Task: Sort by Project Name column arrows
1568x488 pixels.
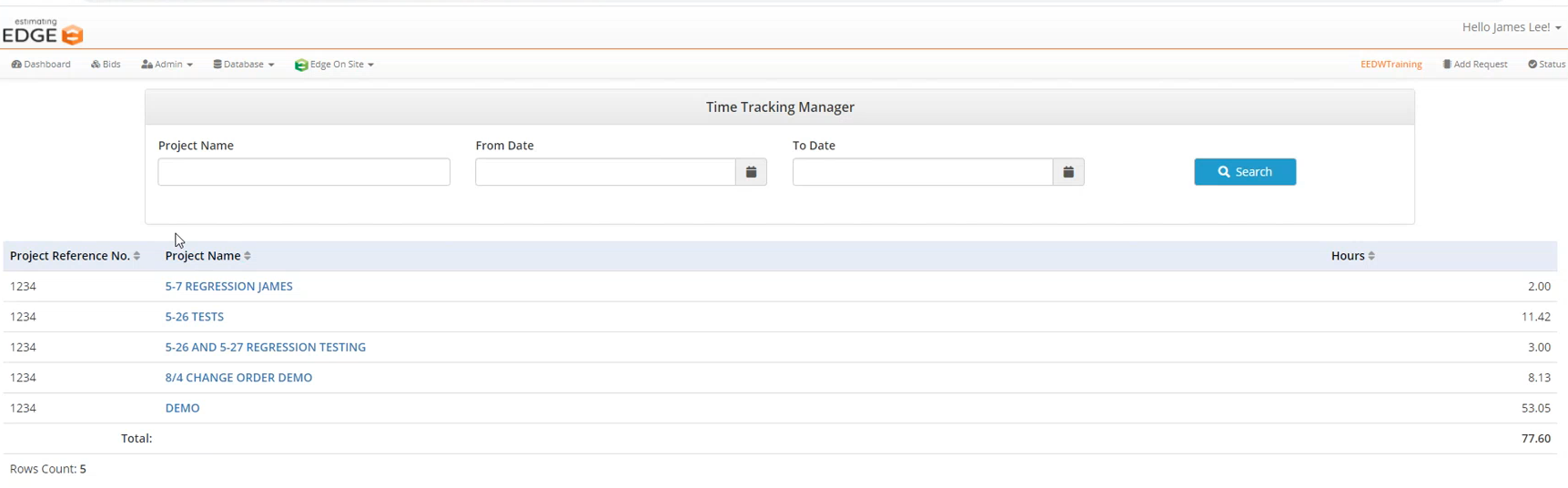Action: click(248, 256)
